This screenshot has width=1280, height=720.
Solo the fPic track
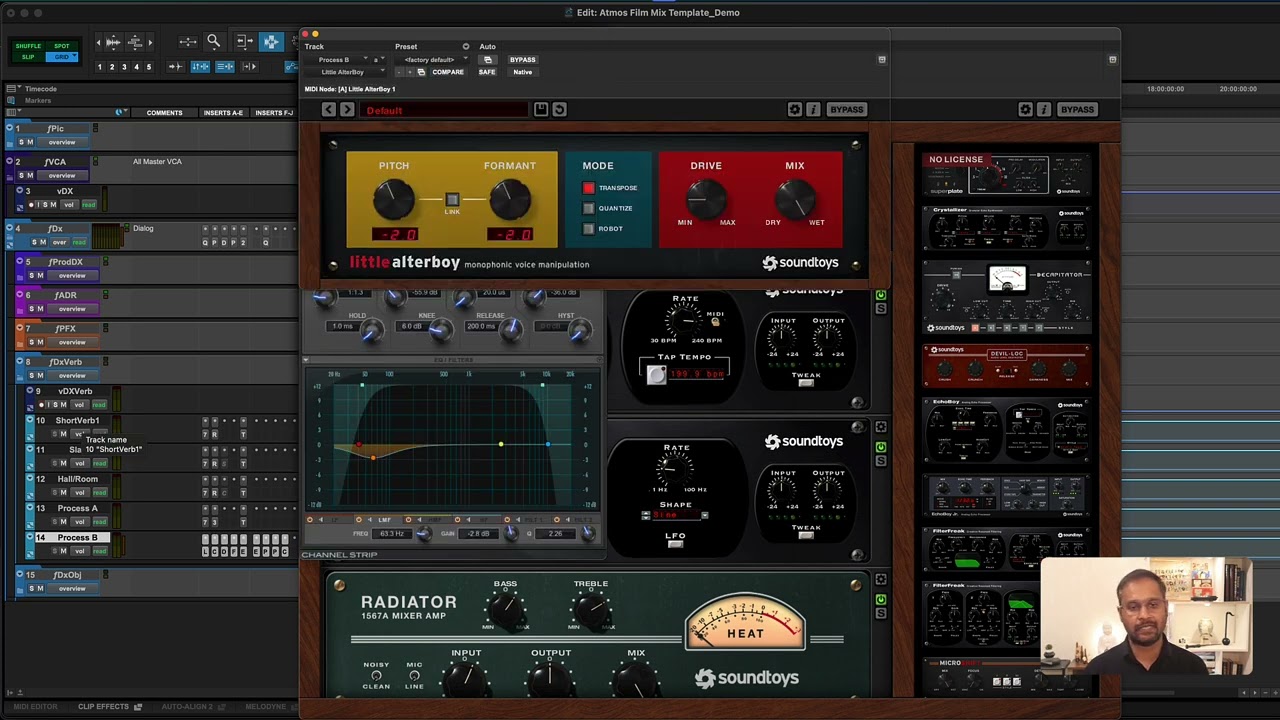[22, 142]
